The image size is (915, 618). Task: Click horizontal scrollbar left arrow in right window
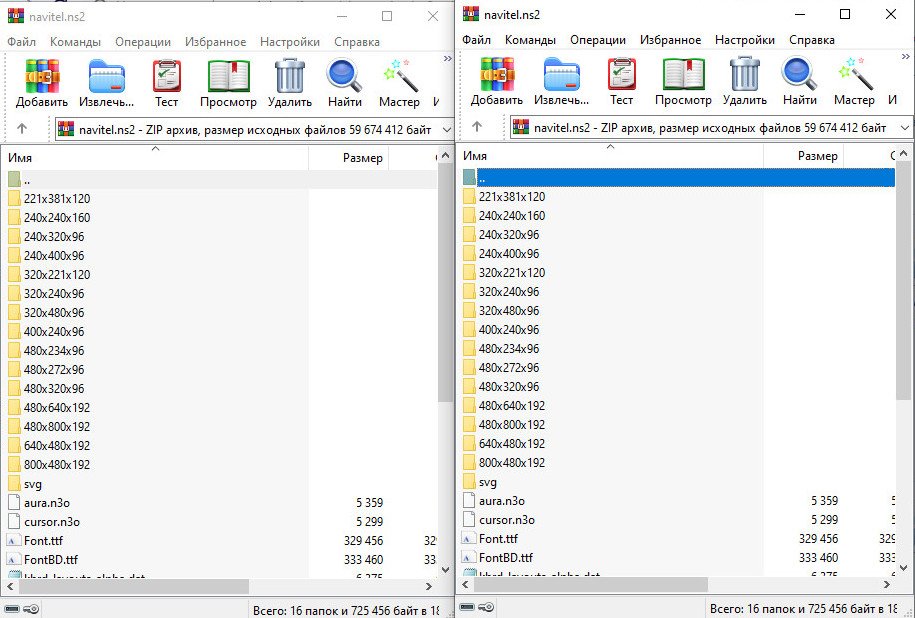(x=466, y=584)
